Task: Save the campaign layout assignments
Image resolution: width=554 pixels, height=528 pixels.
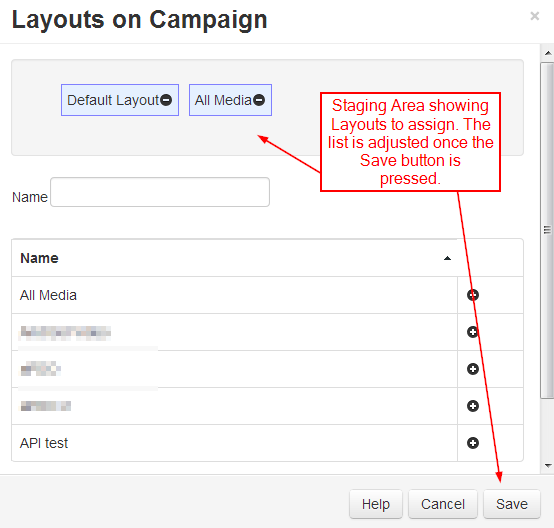Action: [512, 504]
